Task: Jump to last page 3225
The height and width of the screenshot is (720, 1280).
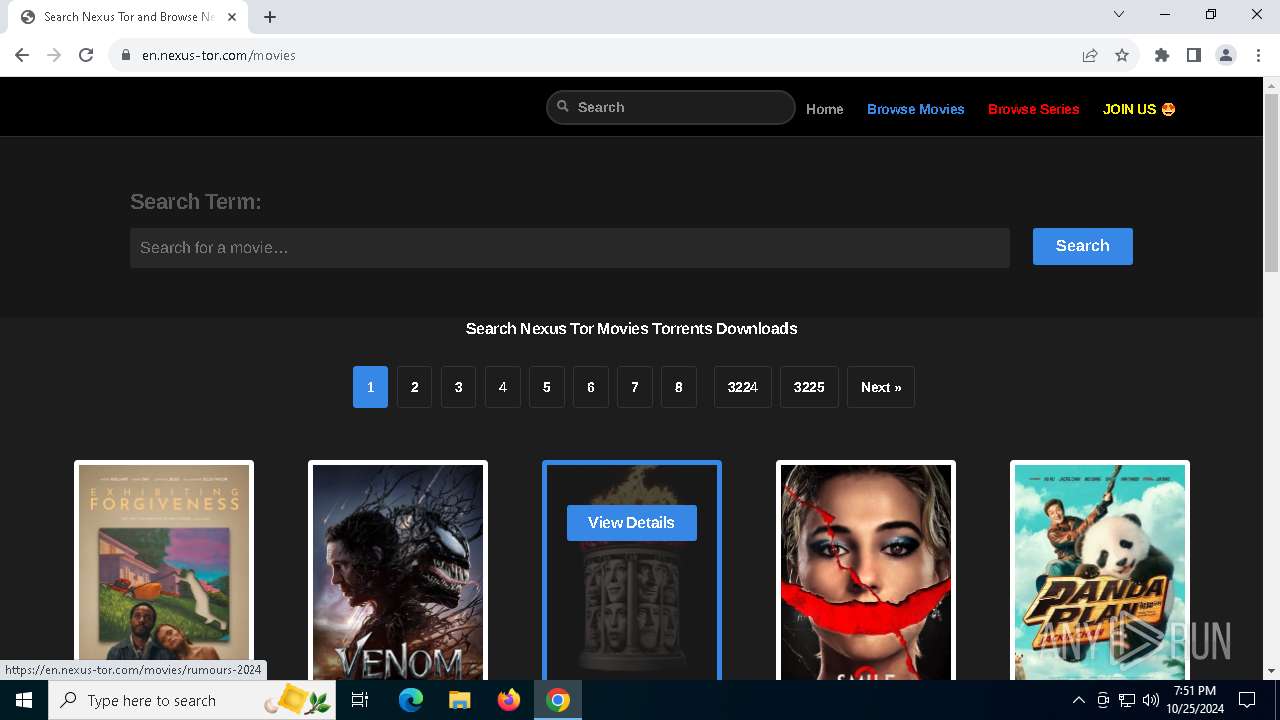Action: pyautogui.click(x=809, y=387)
